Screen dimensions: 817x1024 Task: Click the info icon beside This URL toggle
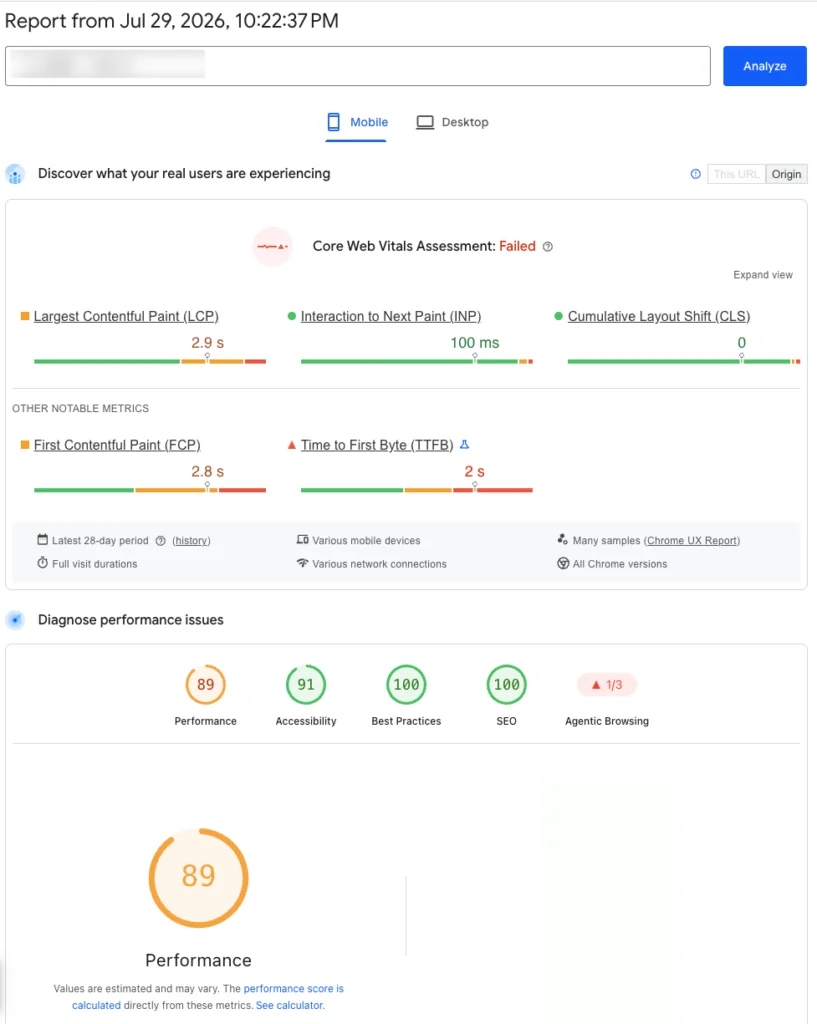pyautogui.click(x=696, y=174)
